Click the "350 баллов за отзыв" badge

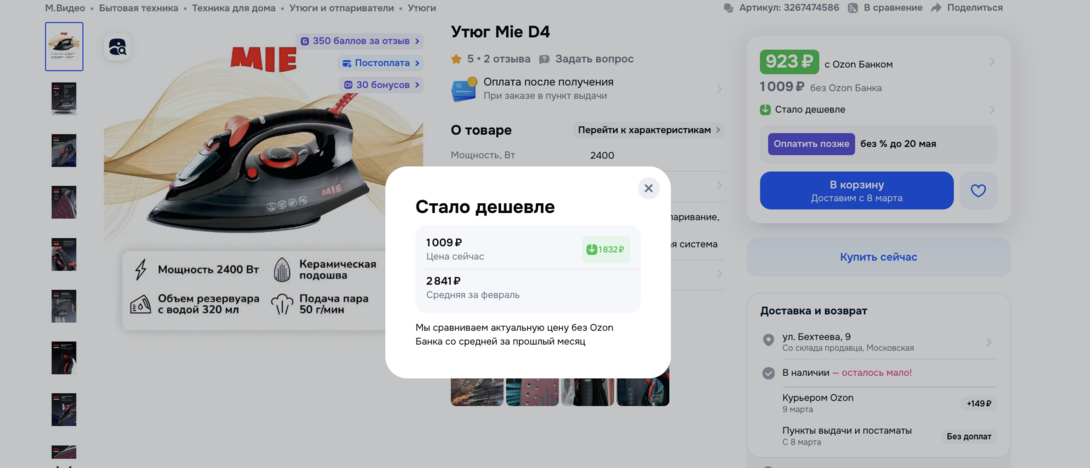pyautogui.click(x=360, y=41)
